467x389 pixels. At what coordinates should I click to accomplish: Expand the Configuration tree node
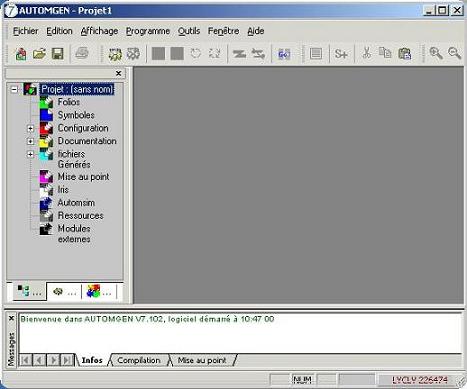coord(30,128)
